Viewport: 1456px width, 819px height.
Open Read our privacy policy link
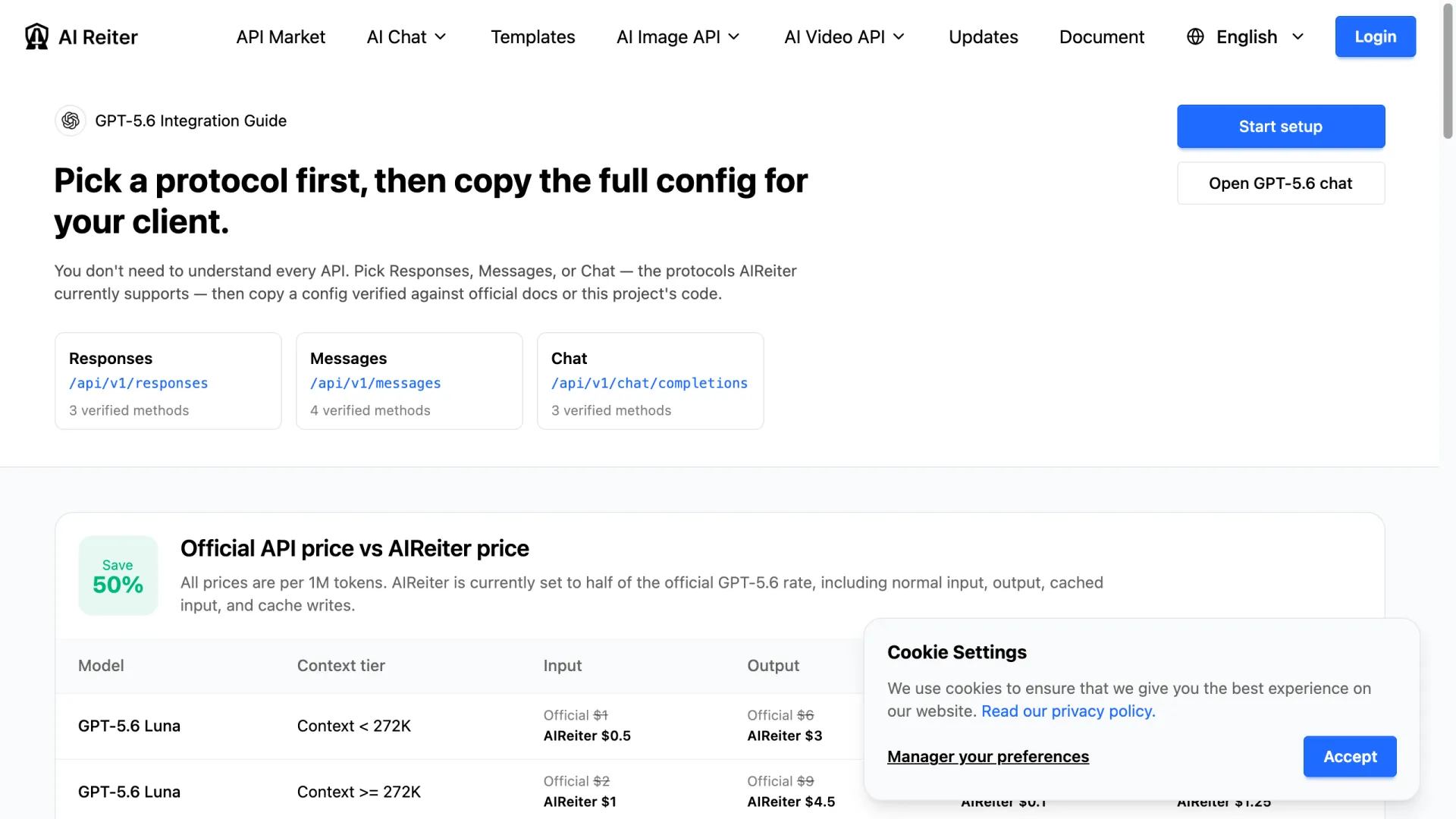click(1068, 711)
